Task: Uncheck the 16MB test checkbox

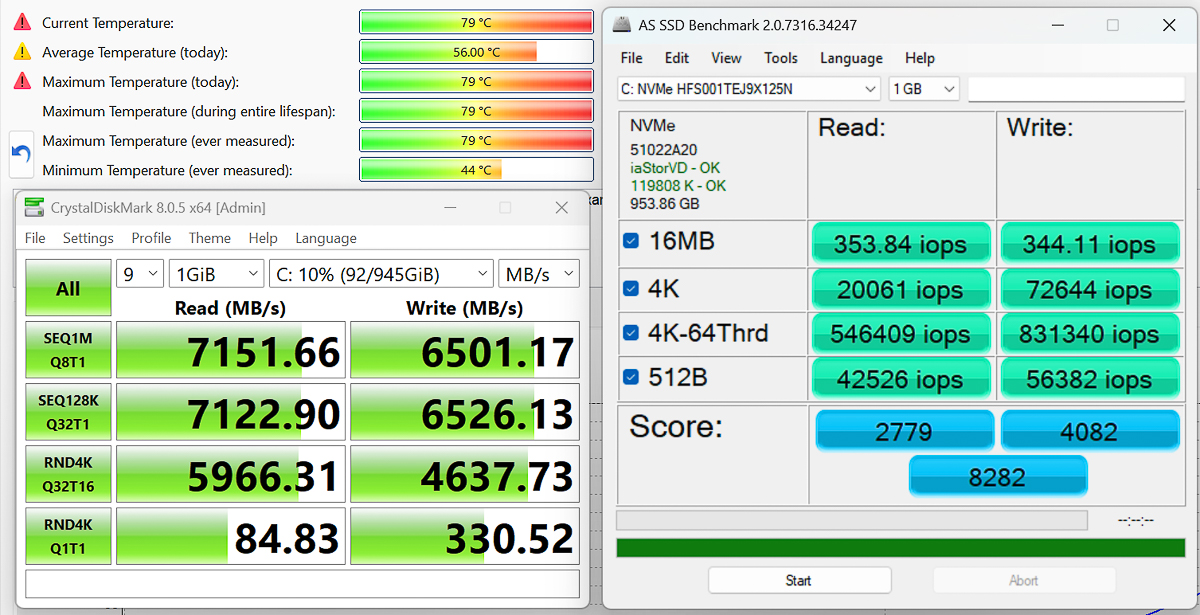Action: click(630, 241)
